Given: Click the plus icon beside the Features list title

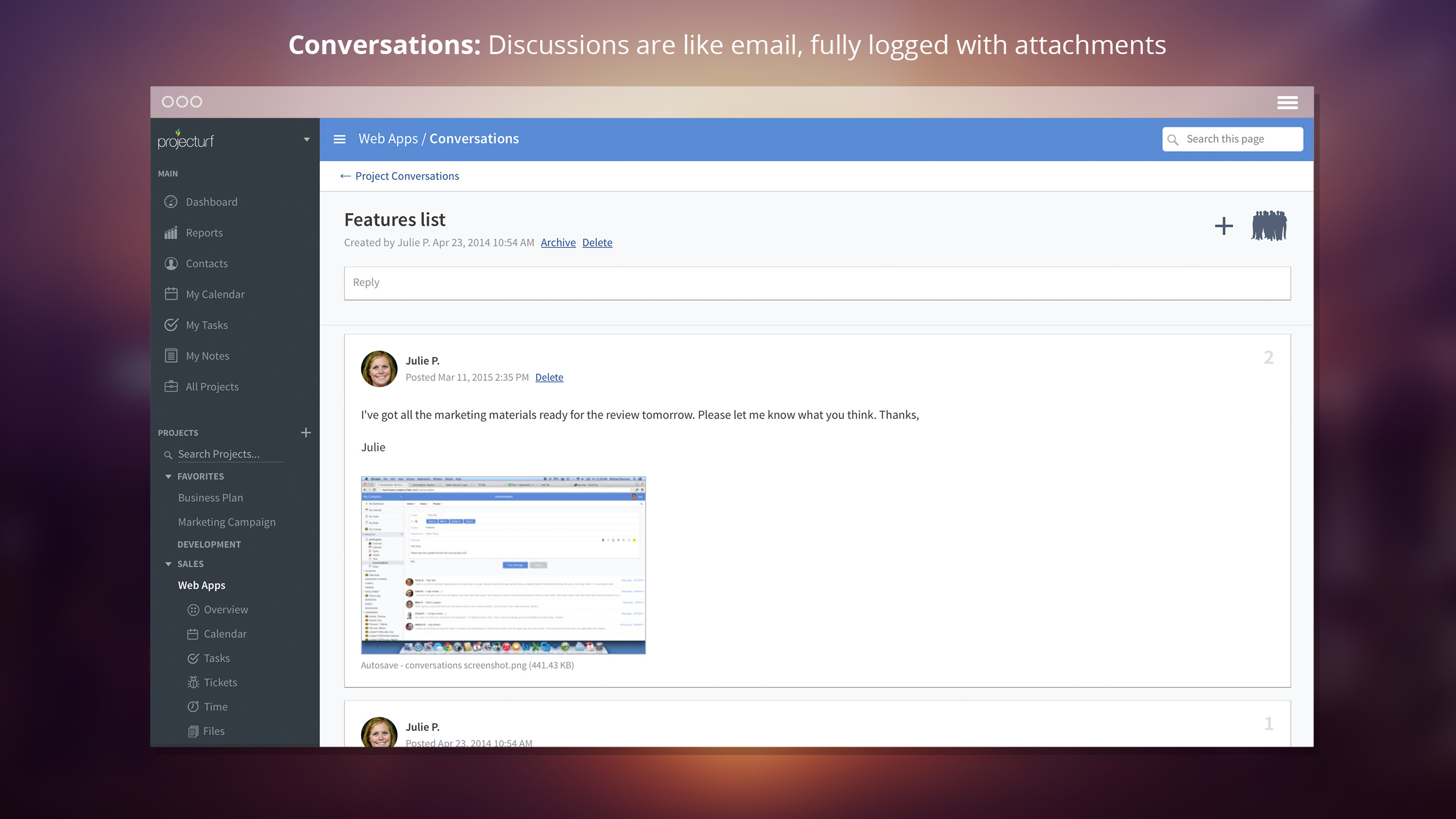Looking at the screenshot, I should coord(1223,226).
